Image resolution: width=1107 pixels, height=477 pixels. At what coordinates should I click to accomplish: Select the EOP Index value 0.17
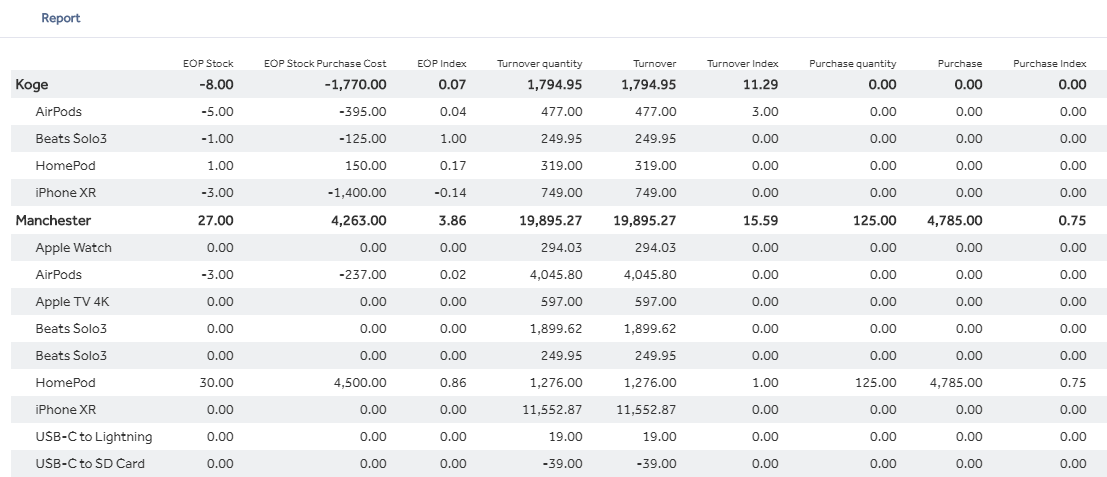tap(453, 166)
